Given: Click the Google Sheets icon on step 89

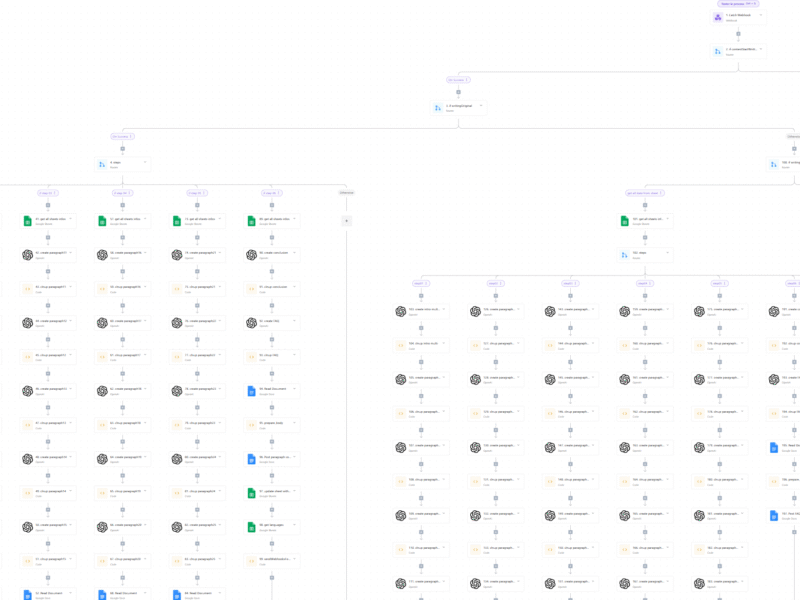Looking at the screenshot, I should [252, 221].
